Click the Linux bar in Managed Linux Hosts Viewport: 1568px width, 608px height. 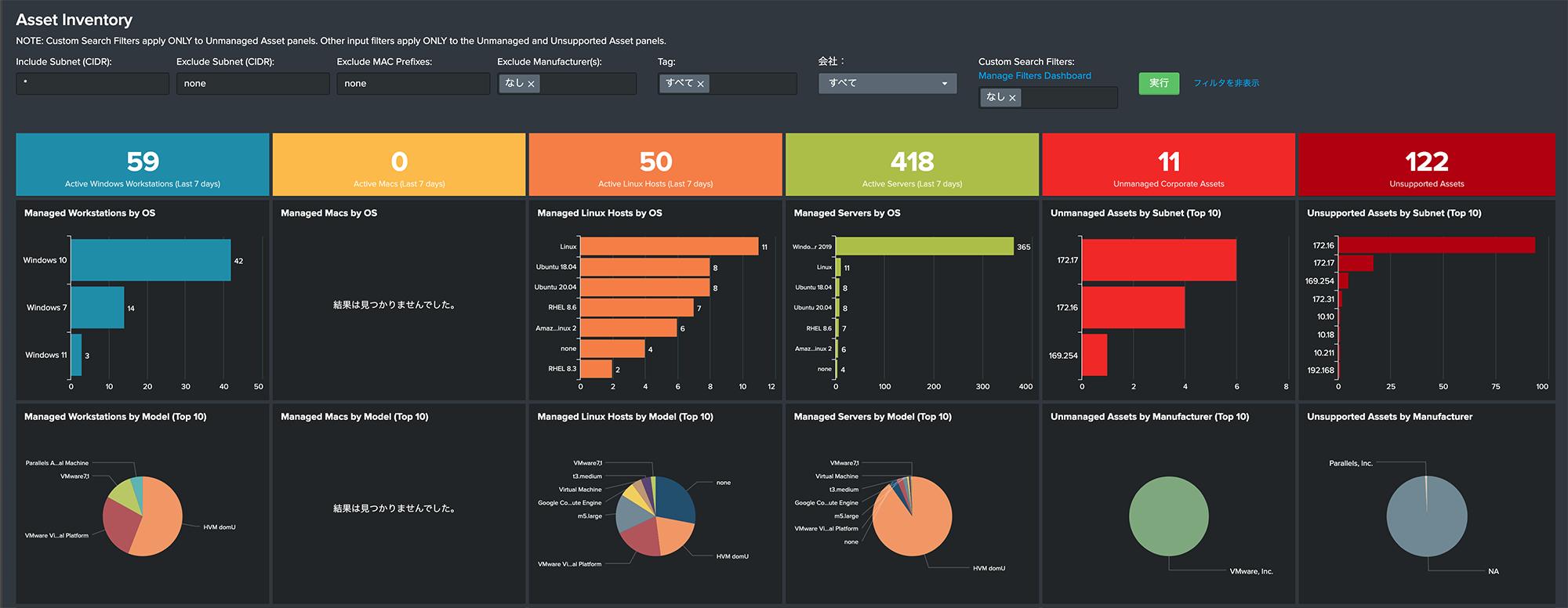(x=670, y=247)
